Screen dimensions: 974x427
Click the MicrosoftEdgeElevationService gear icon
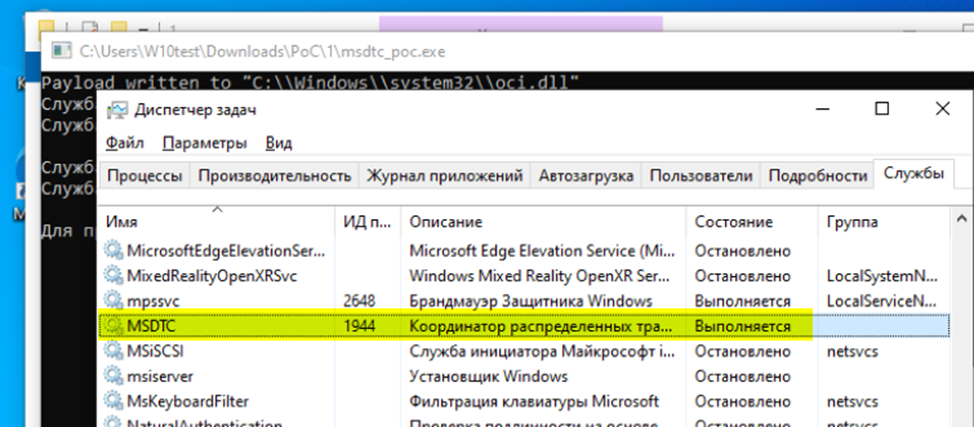click(114, 251)
